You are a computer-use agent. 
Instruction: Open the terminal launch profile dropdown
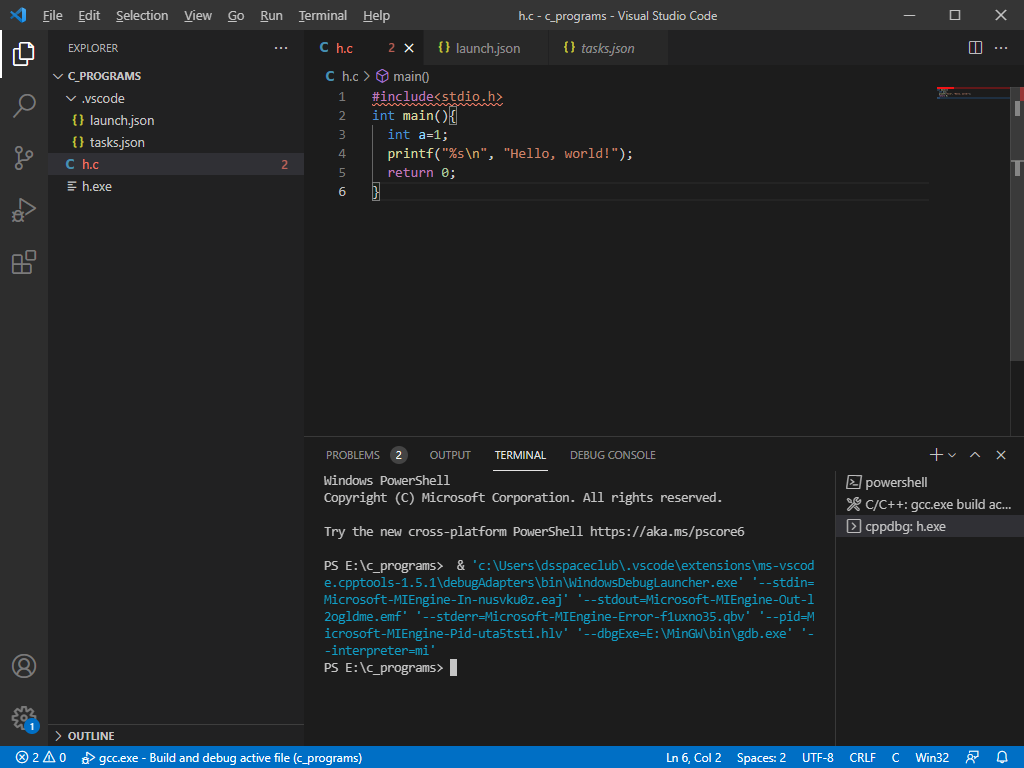(952, 455)
